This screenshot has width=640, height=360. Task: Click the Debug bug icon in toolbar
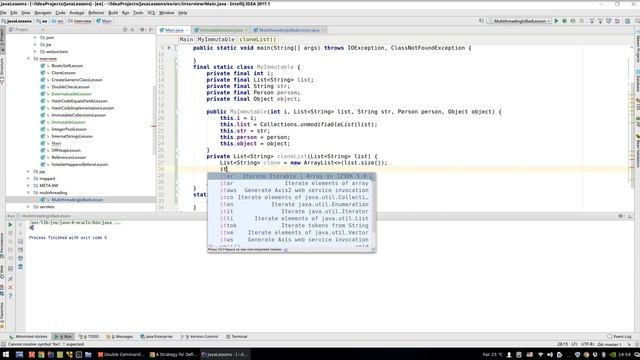pos(564,21)
